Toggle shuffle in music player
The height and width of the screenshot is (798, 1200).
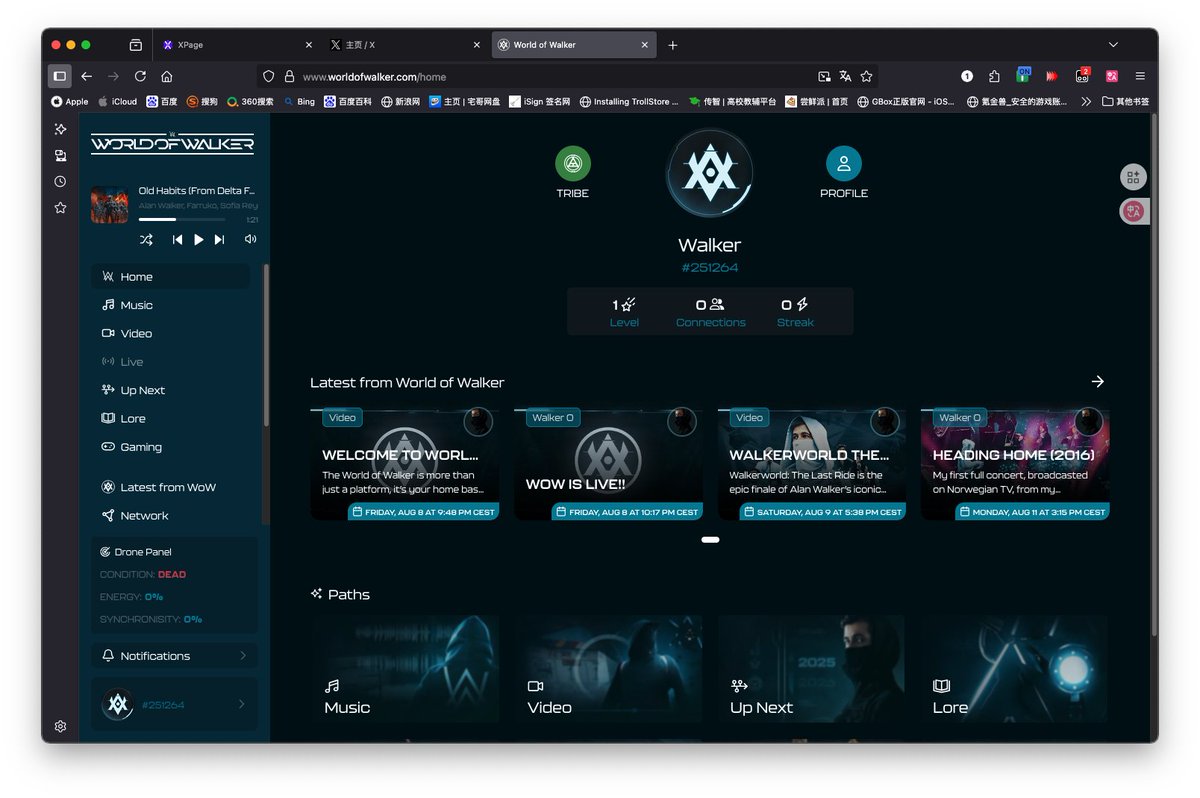click(x=146, y=239)
